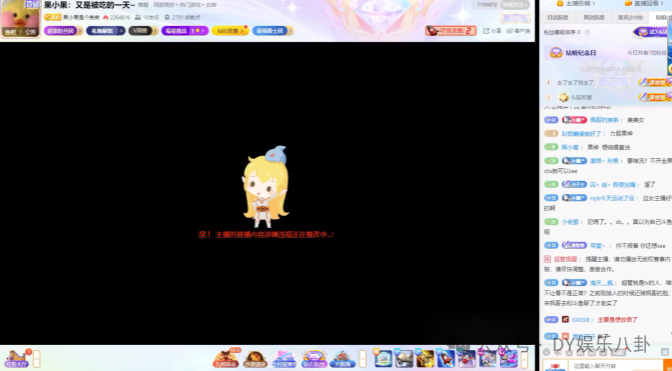Open the orange activity icon with NEW badge
The image size is (672, 371).
click(226, 358)
